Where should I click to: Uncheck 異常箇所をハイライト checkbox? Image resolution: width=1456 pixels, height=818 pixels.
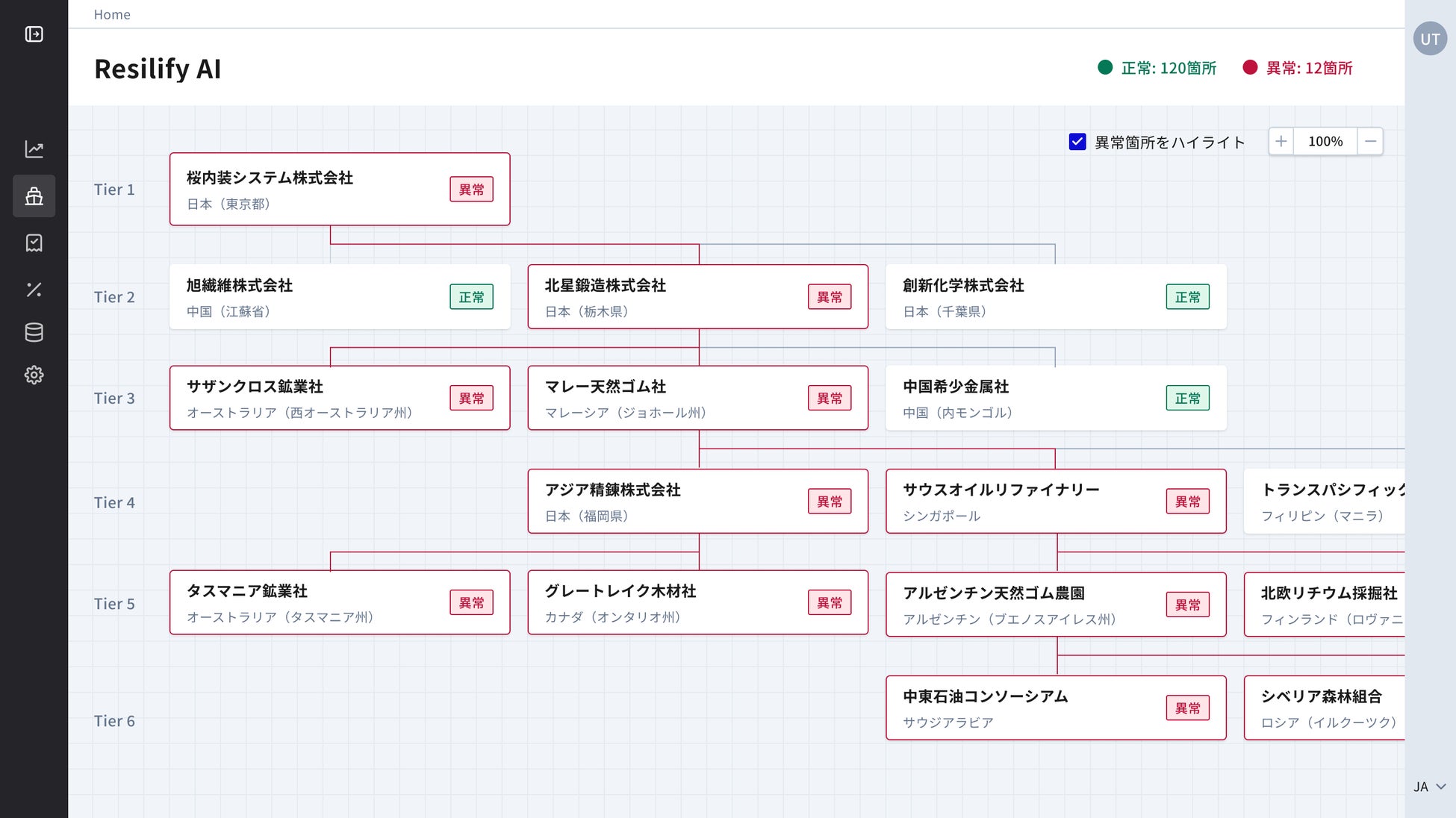pyautogui.click(x=1077, y=142)
